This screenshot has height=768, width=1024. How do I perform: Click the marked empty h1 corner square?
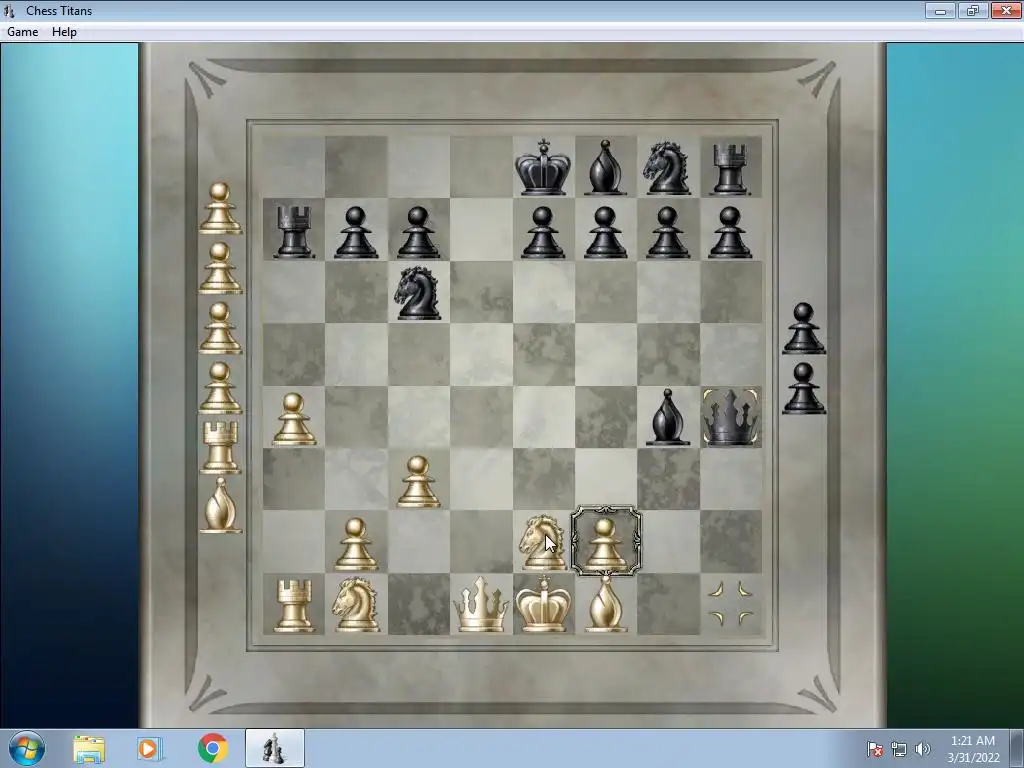[731, 604]
